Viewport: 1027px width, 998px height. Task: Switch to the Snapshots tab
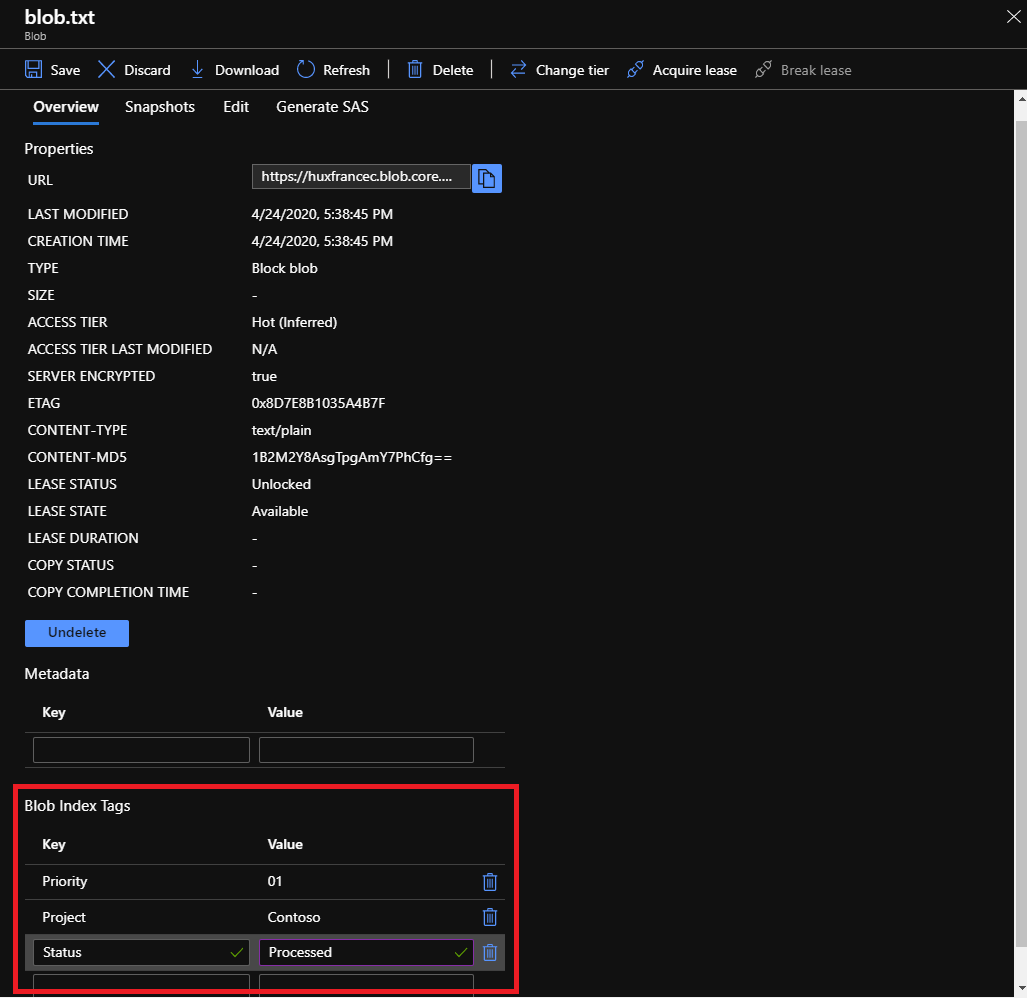160,107
